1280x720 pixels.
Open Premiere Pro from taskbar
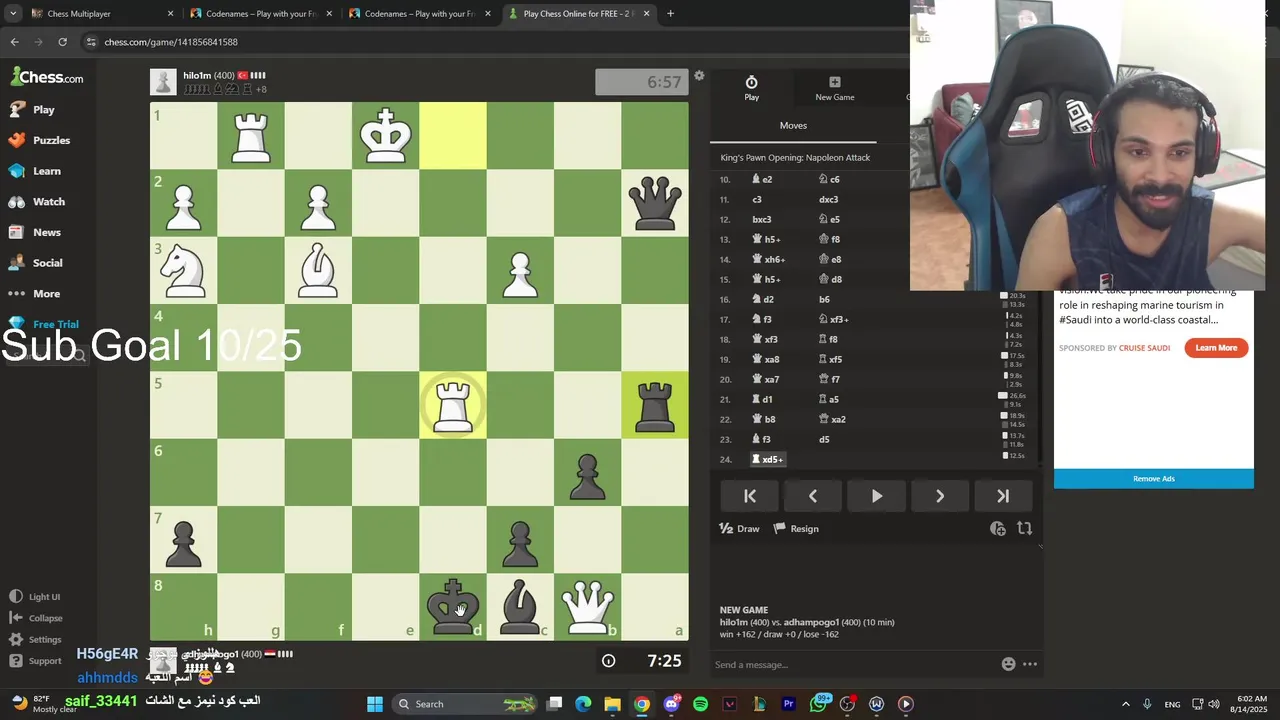coord(788,704)
